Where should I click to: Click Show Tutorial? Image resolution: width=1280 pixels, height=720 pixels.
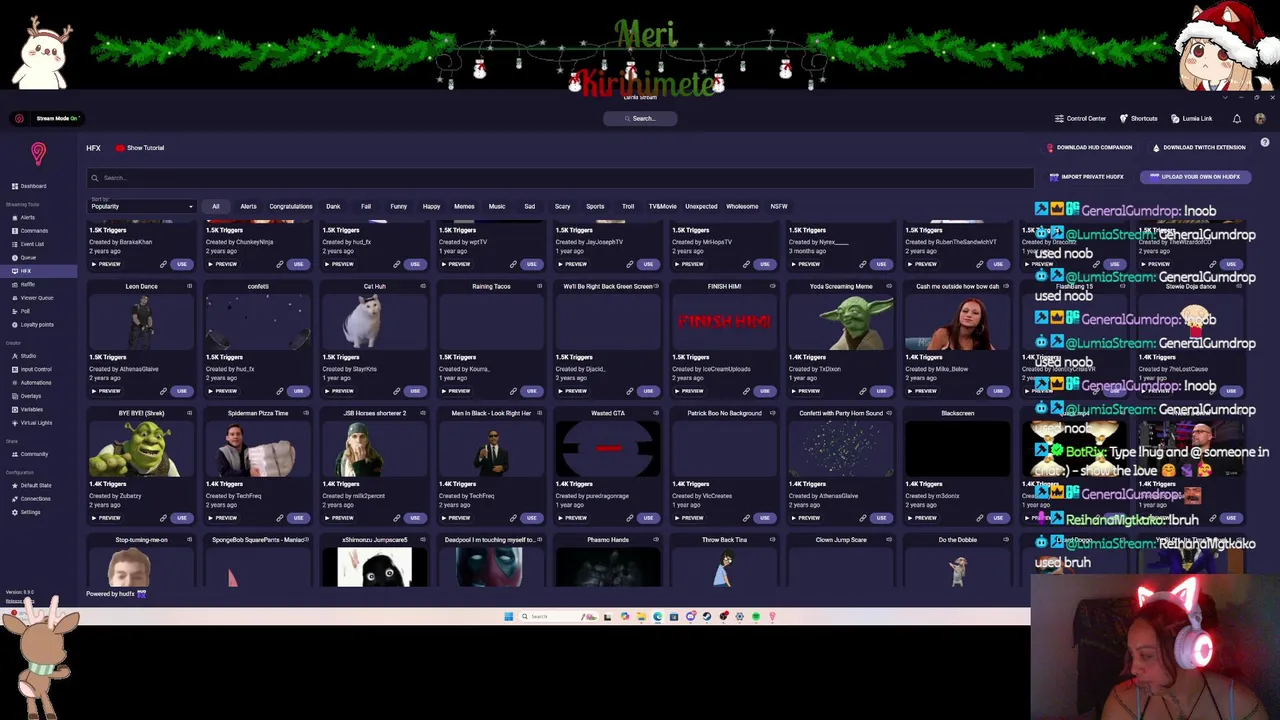(140, 148)
